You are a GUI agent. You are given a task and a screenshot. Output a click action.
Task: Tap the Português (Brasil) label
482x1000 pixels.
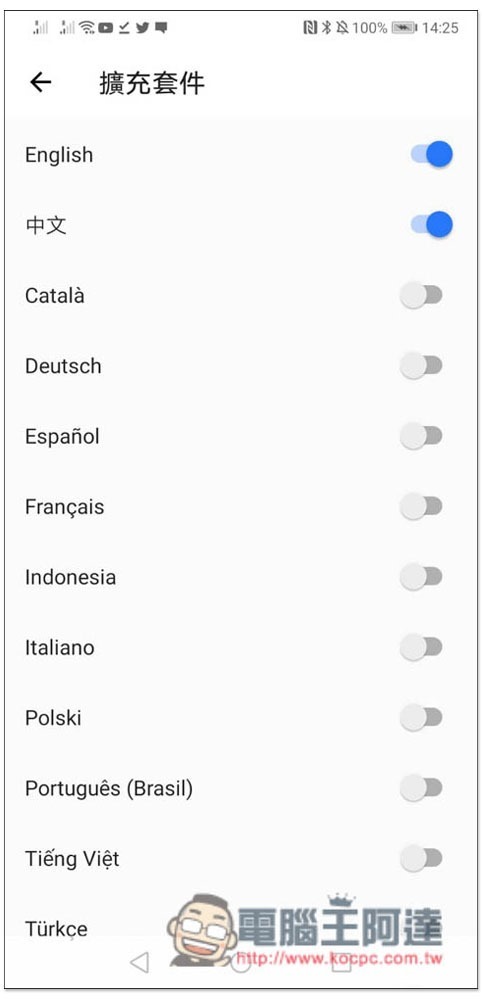109,789
